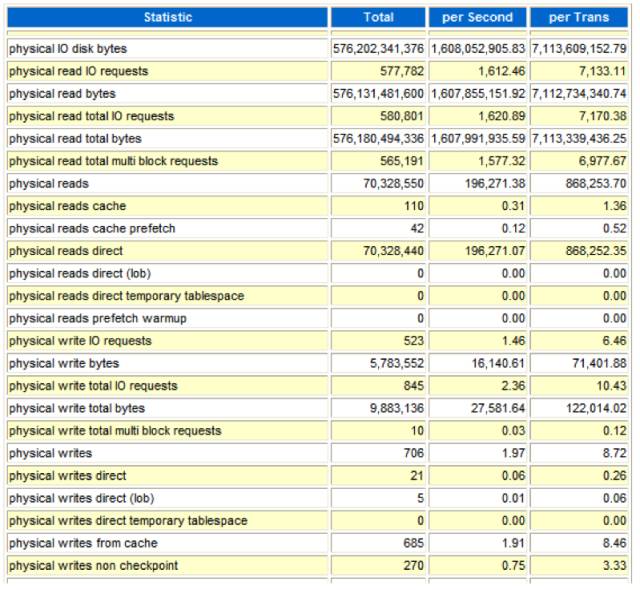
Task: Select 'physical writes non checkpoint' label
Action: [93, 566]
